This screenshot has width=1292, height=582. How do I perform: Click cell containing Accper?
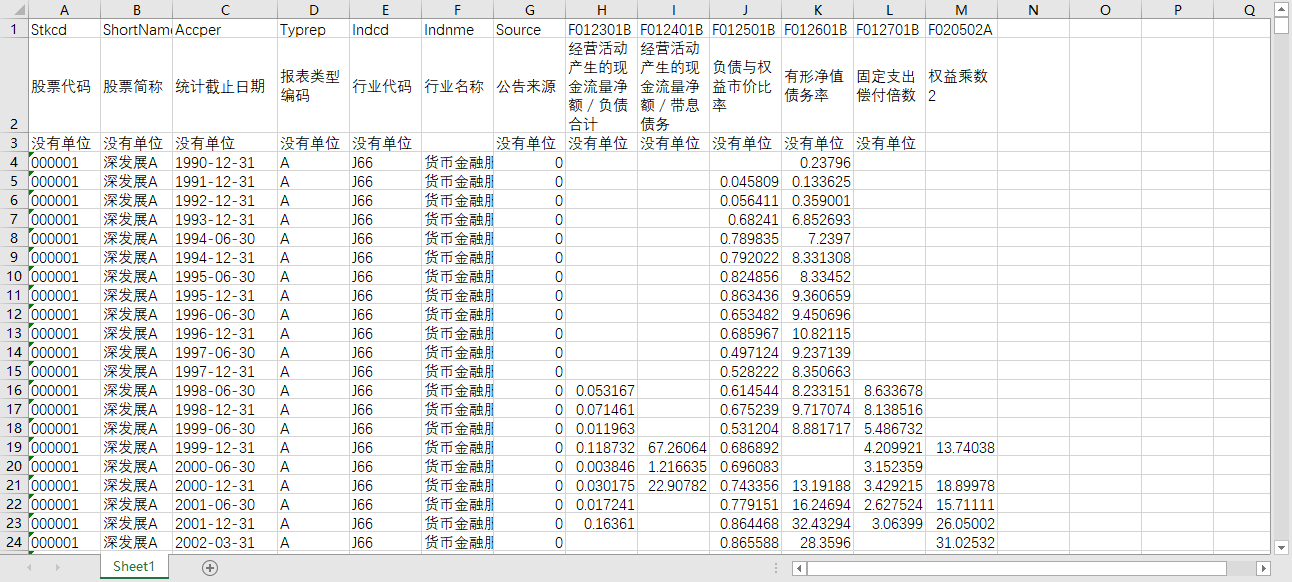pos(225,29)
